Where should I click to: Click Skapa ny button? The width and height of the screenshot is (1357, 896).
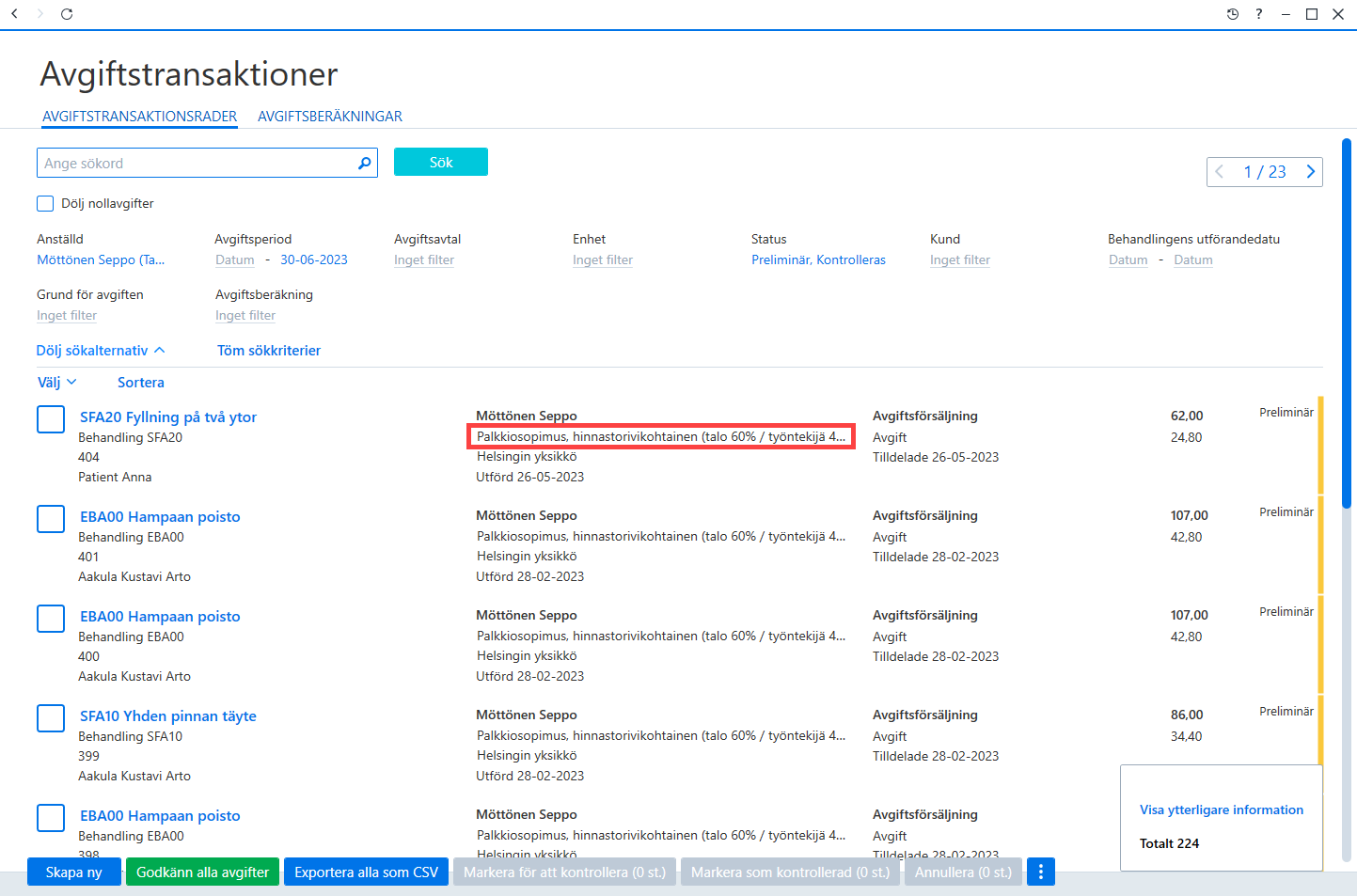pyautogui.click(x=74, y=872)
